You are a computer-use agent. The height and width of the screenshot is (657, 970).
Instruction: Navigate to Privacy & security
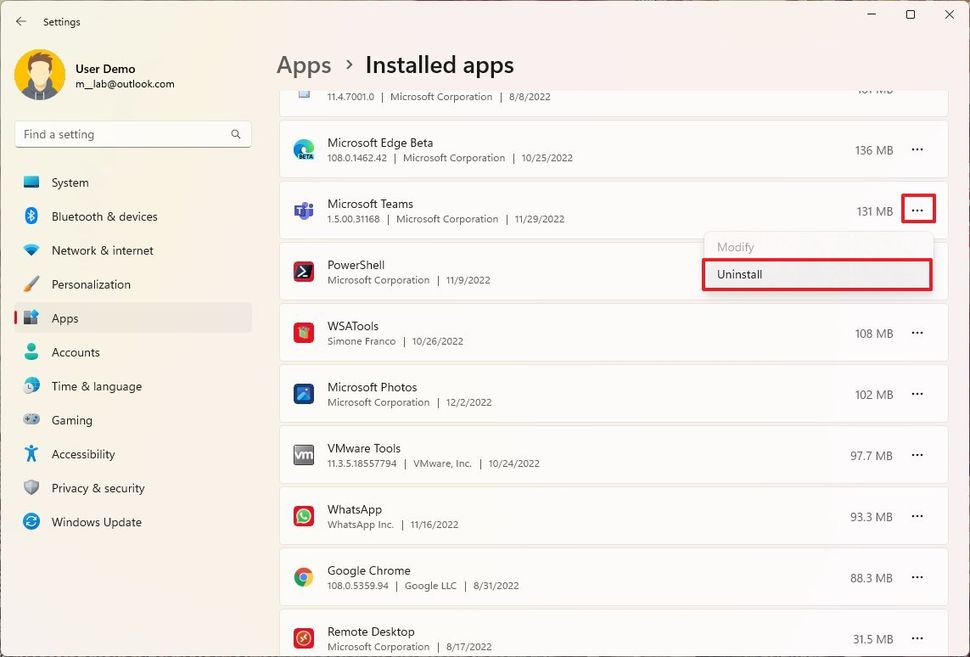tap(98, 488)
